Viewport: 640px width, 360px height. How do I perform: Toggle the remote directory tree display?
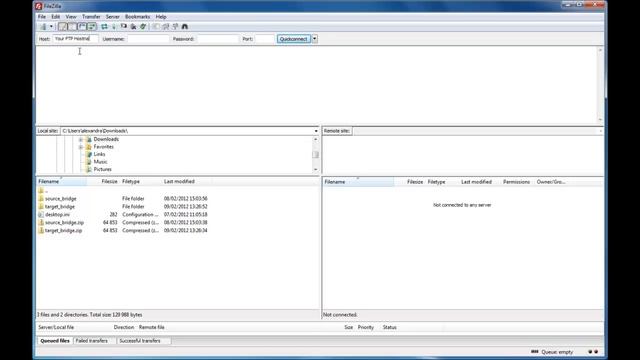click(82, 27)
